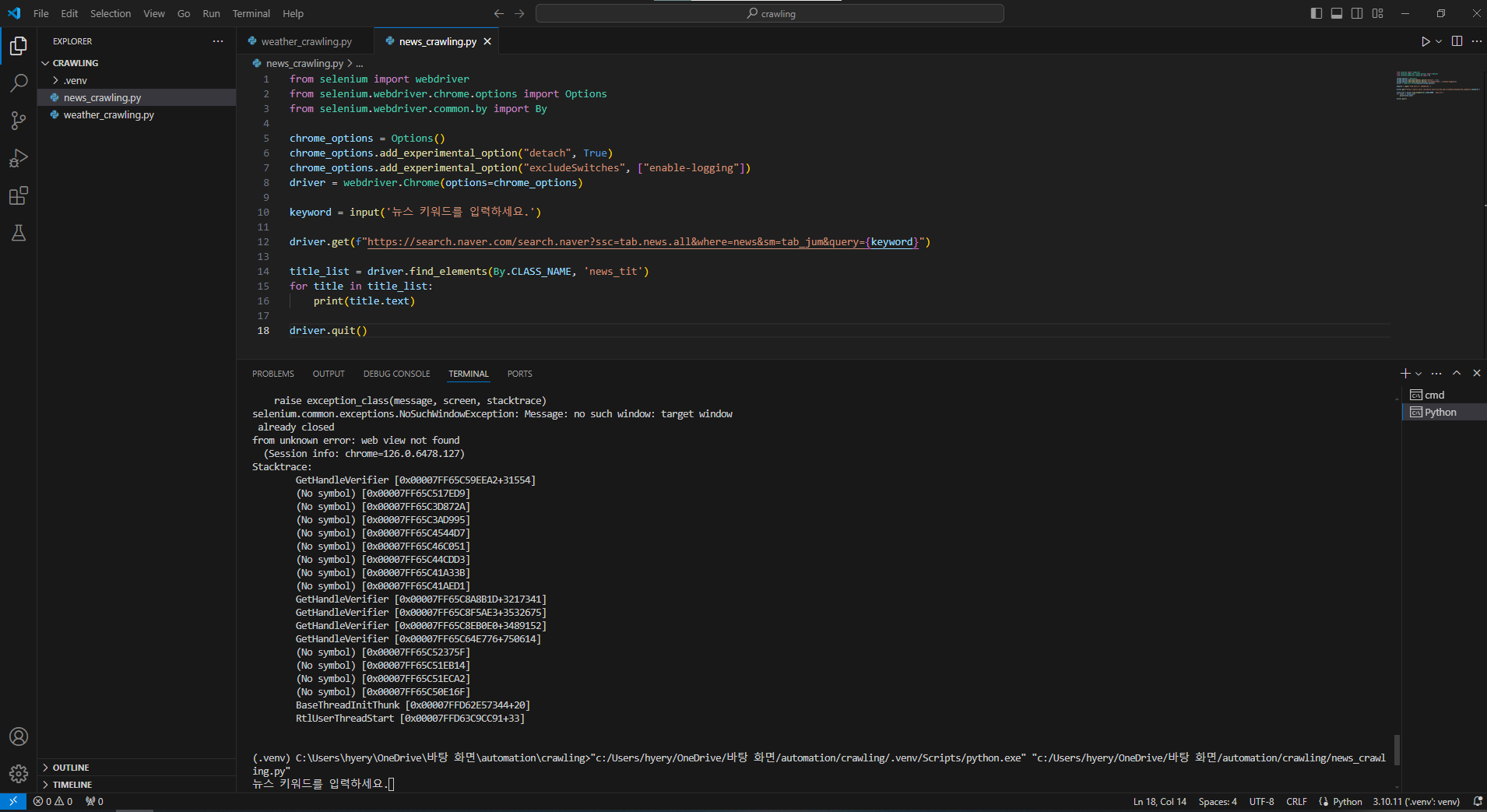Close the news_crawling.py tab
Viewport: 1487px width, 812px height.
click(487, 41)
